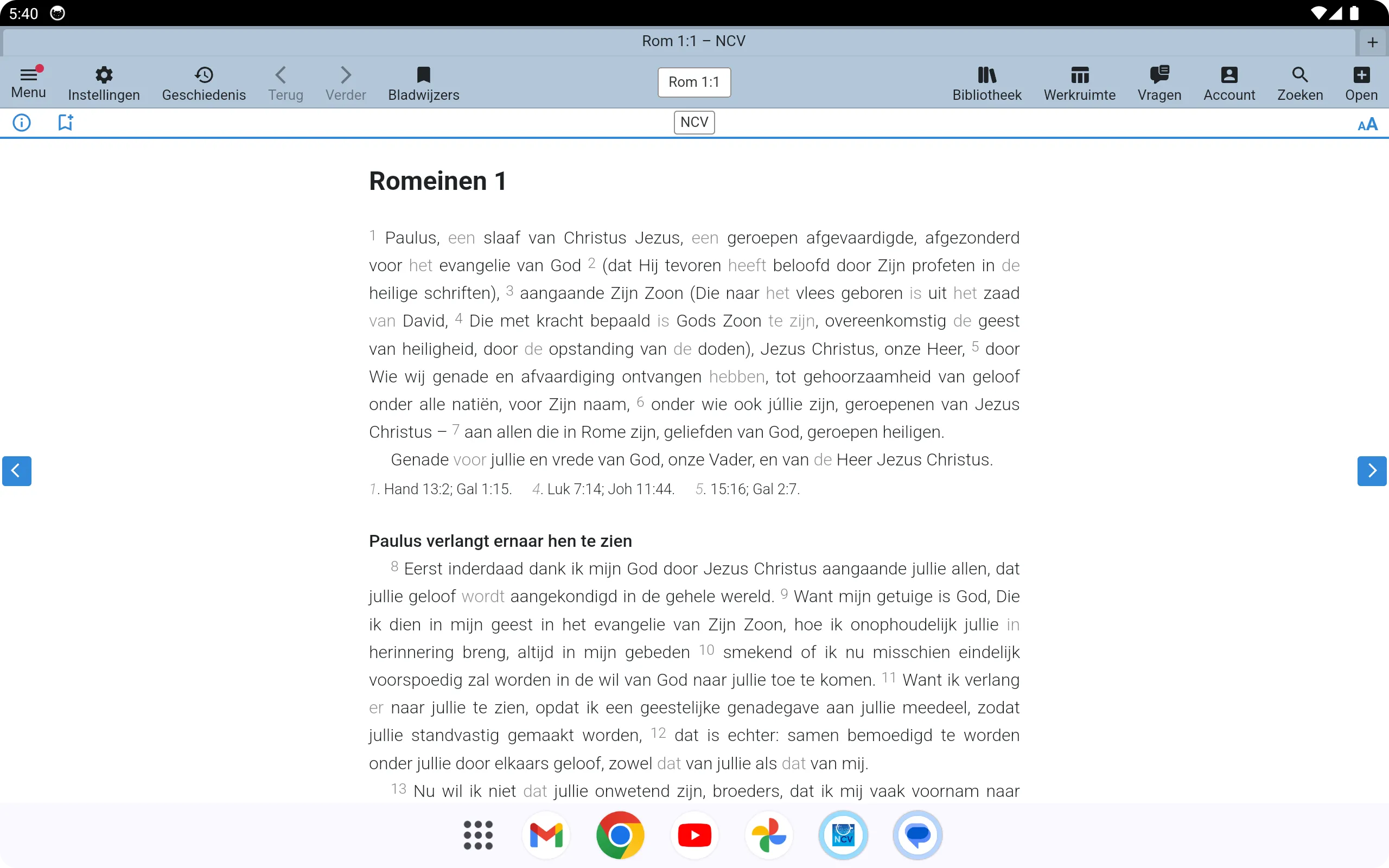Select Bible translation NCV dropdown

click(694, 122)
